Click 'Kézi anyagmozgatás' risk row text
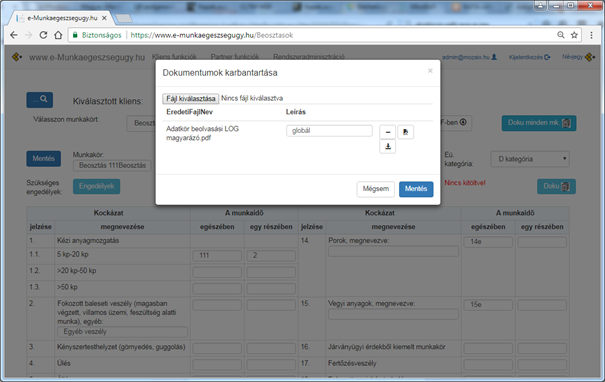 88,241
